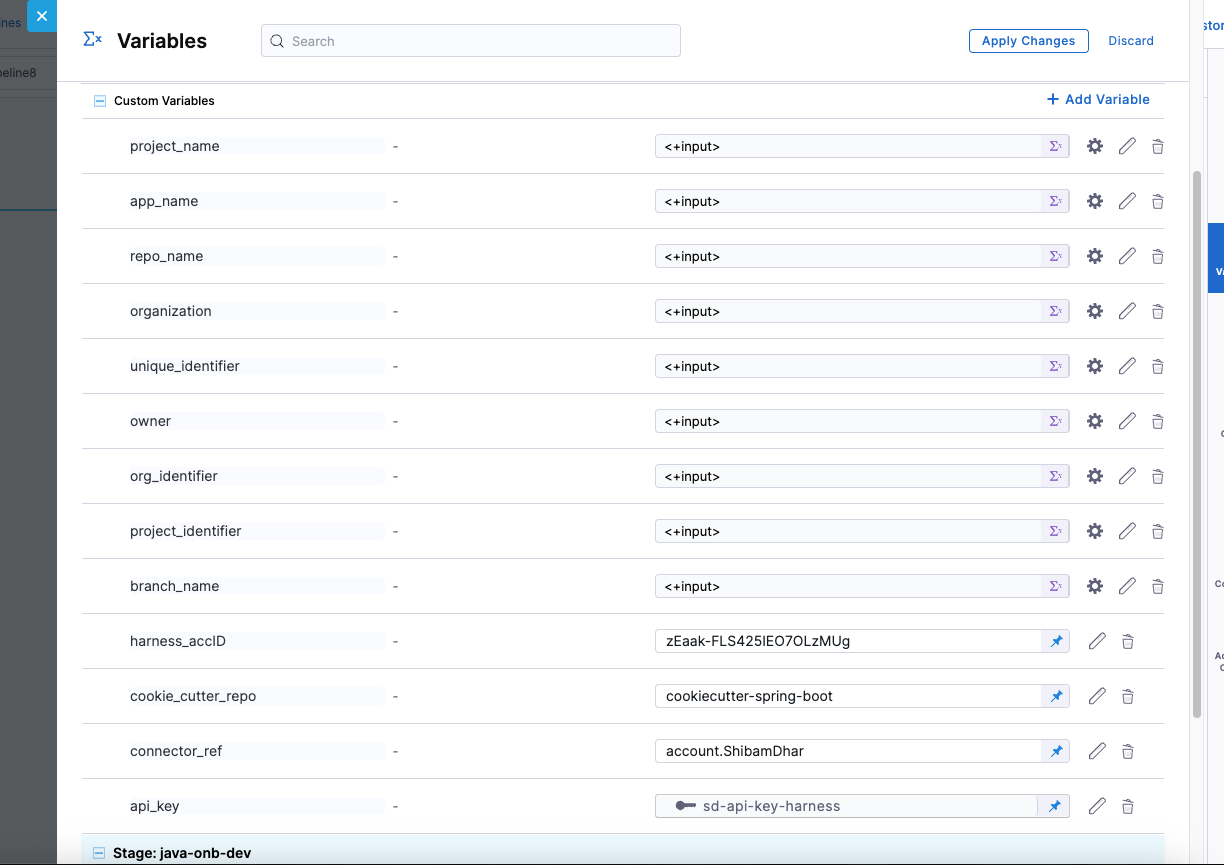Edit the app_name variable with pencil icon
Viewport: 1224px width, 865px height.
coord(1127,201)
